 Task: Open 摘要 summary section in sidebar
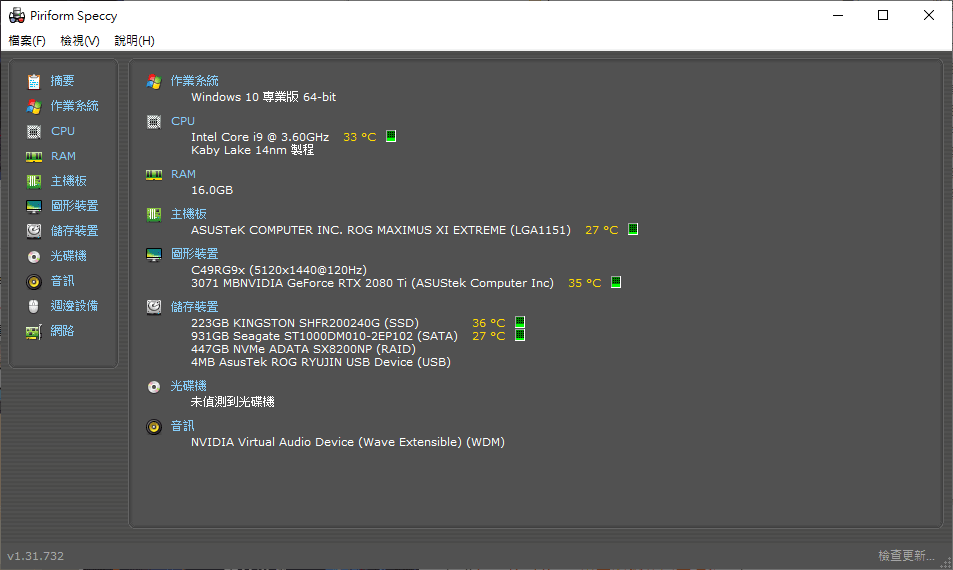[63, 81]
